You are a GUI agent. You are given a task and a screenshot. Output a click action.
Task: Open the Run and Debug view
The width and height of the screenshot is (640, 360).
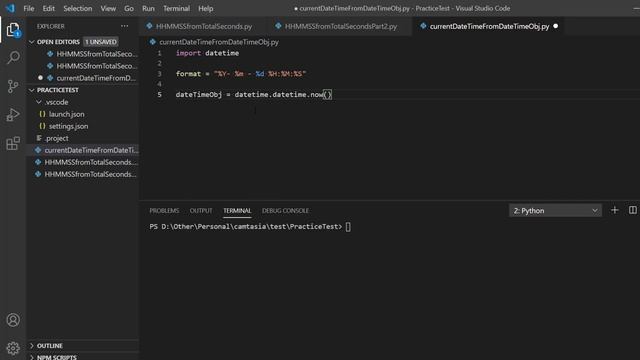pyautogui.click(x=13, y=115)
